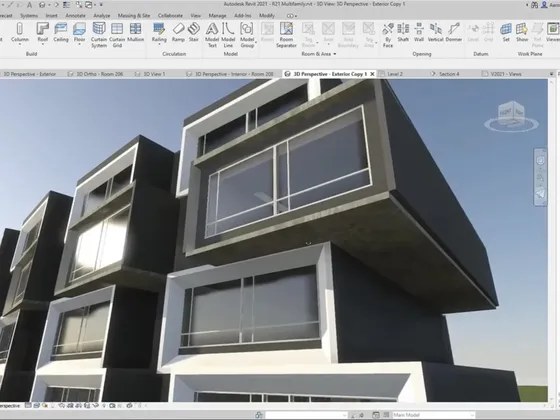Open the Add-Ins ribbon tab
This screenshot has width=560, height=420.
click(242, 16)
